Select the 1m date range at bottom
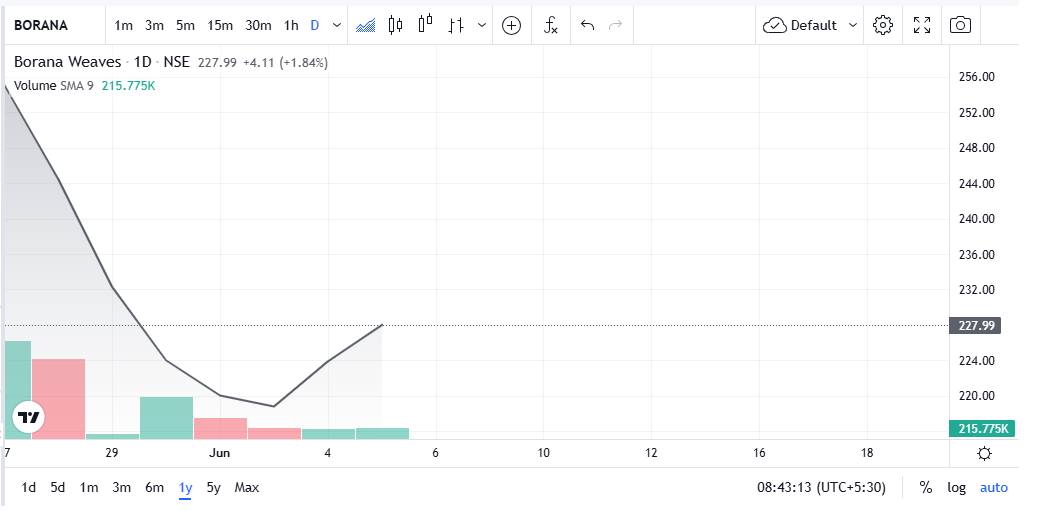 click(x=89, y=488)
